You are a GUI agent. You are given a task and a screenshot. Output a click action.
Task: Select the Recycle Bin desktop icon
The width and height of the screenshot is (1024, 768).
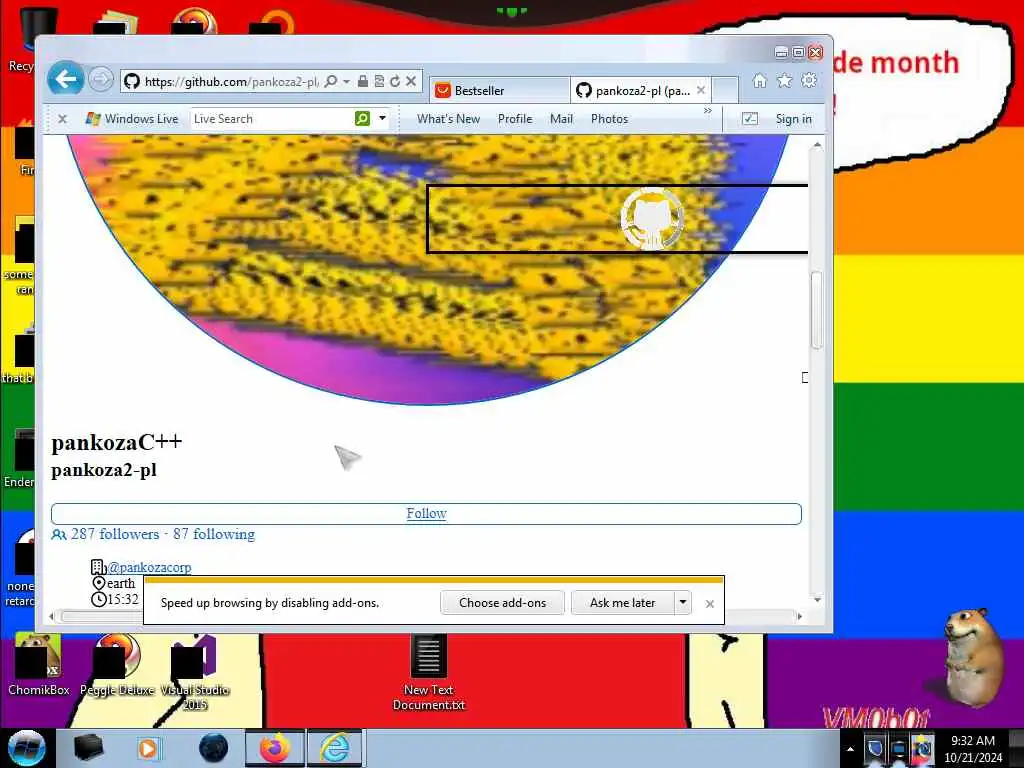23,39
